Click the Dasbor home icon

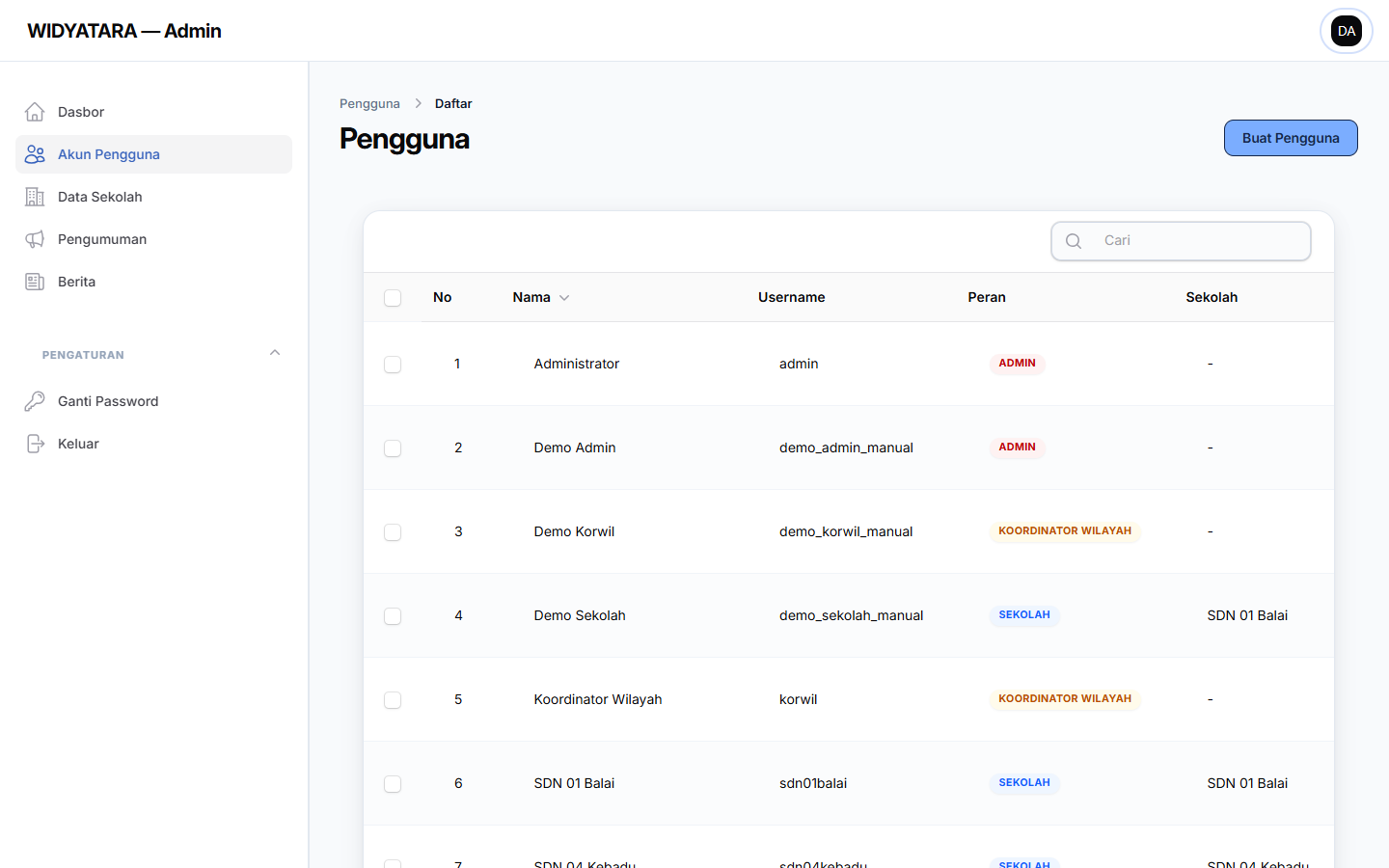(x=35, y=112)
